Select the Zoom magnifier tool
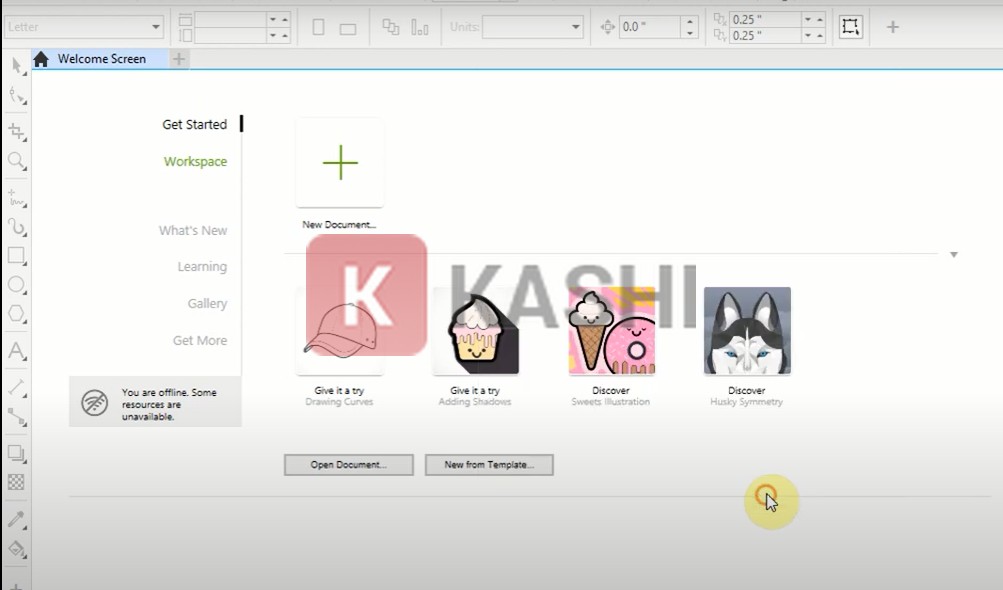This screenshot has height=590, width=1003. point(16,161)
